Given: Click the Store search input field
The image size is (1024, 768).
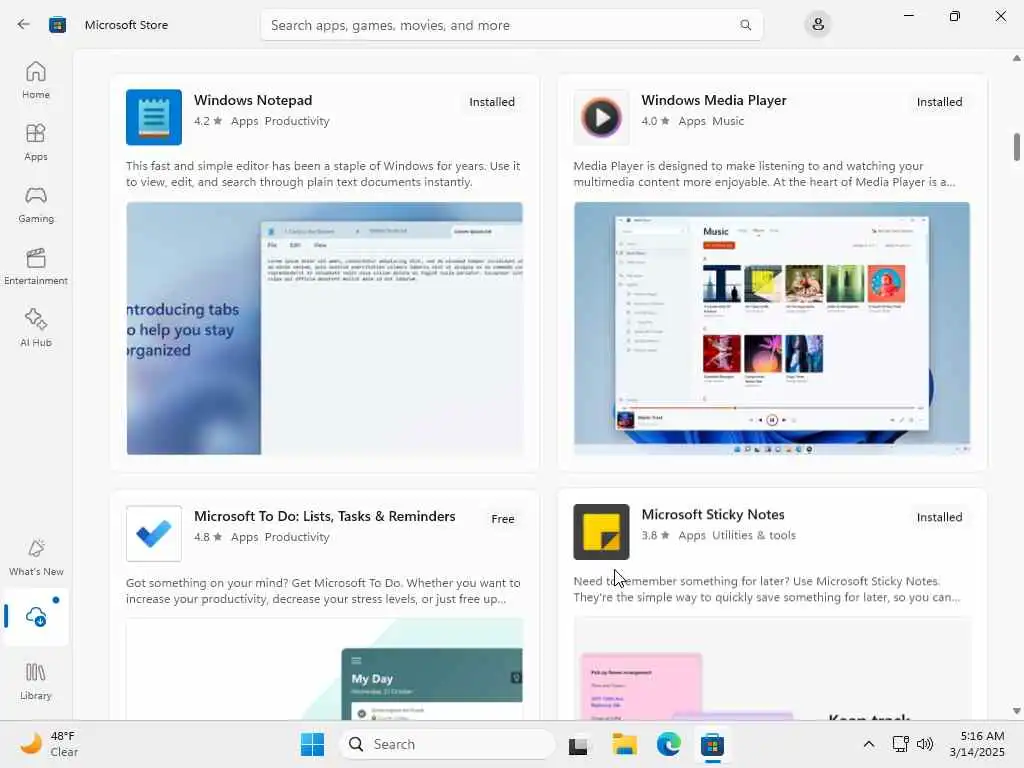Looking at the screenshot, I should [511, 25].
